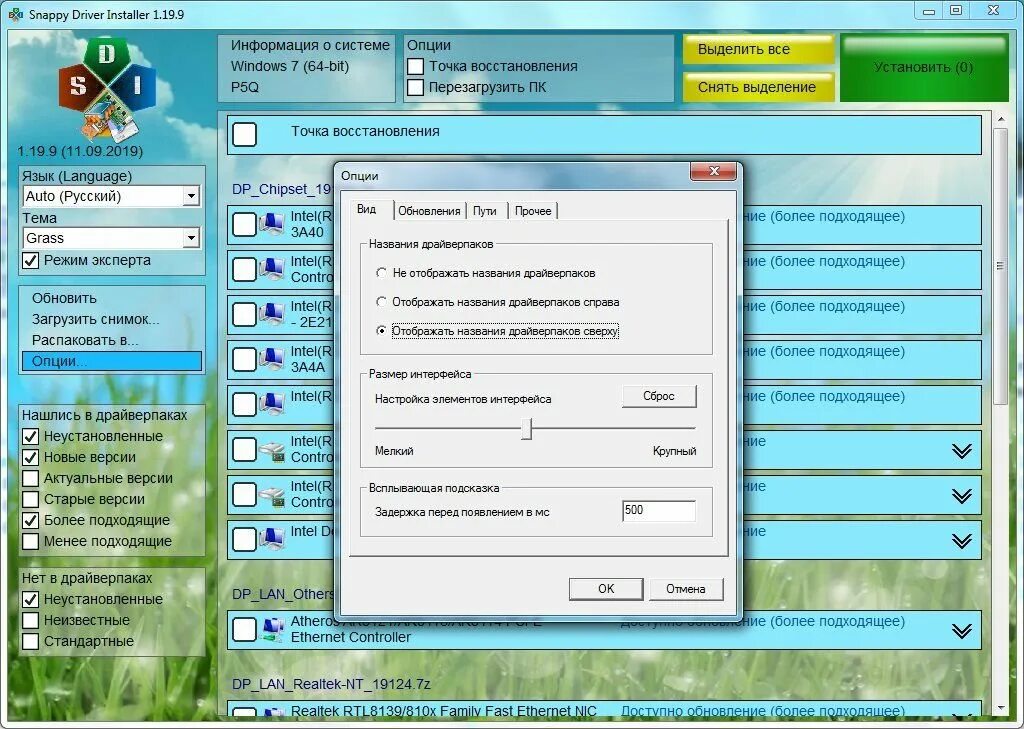Screen dimensions: 1024x729
Task: Click the green Установить (0) button
Action: pyautogui.click(x=923, y=68)
